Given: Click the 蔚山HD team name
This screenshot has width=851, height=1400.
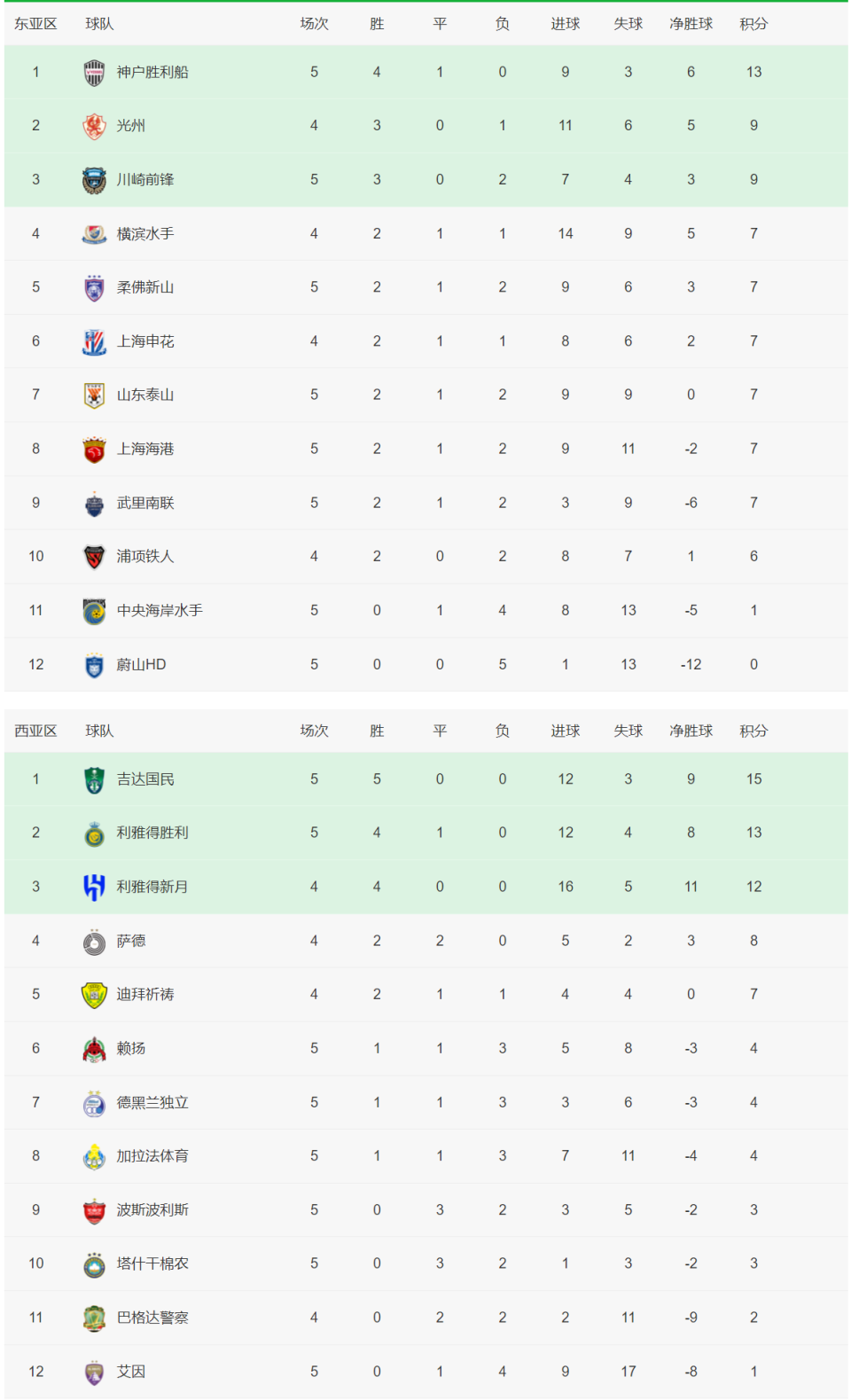Looking at the screenshot, I should click(142, 664).
